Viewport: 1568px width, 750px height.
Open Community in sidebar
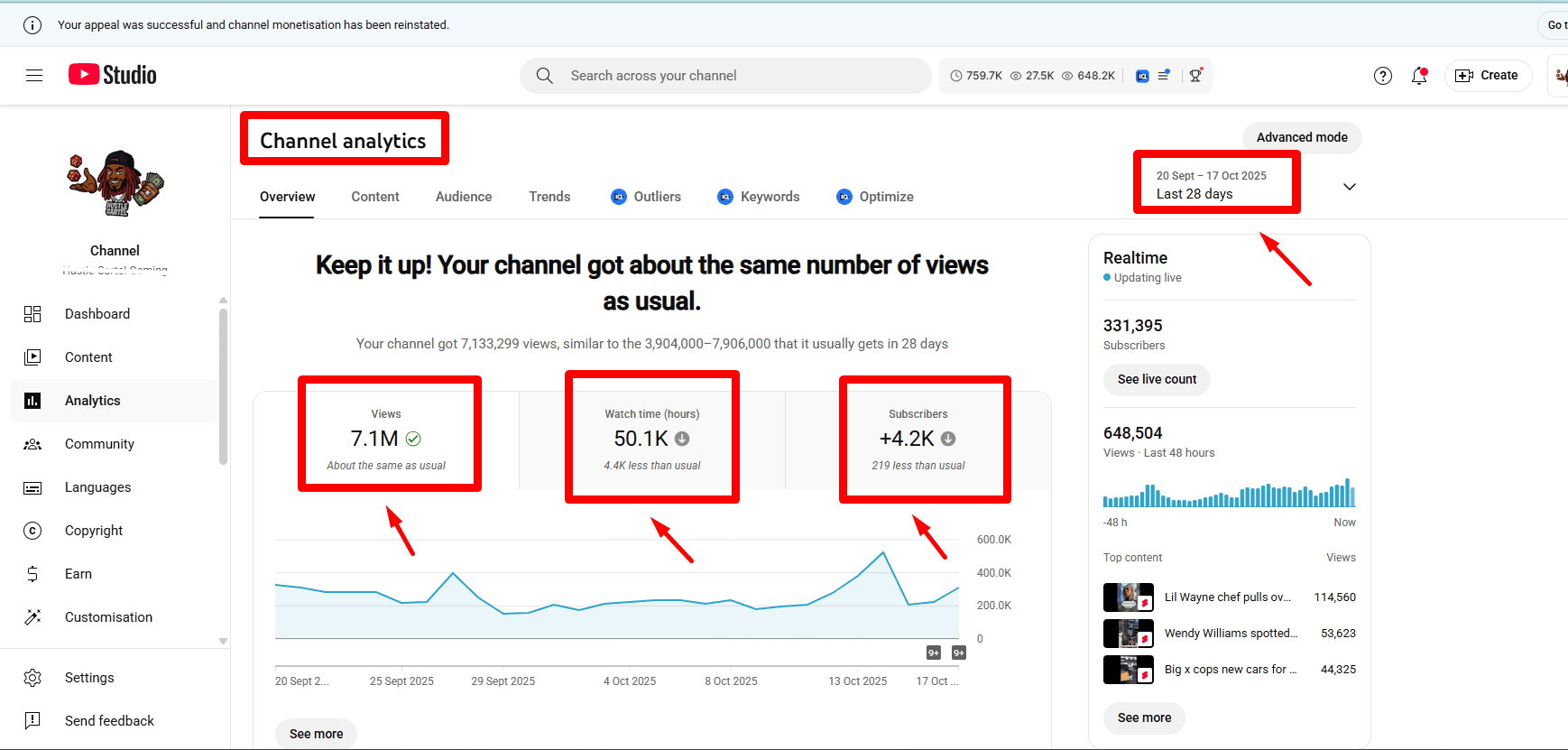point(114,444)
